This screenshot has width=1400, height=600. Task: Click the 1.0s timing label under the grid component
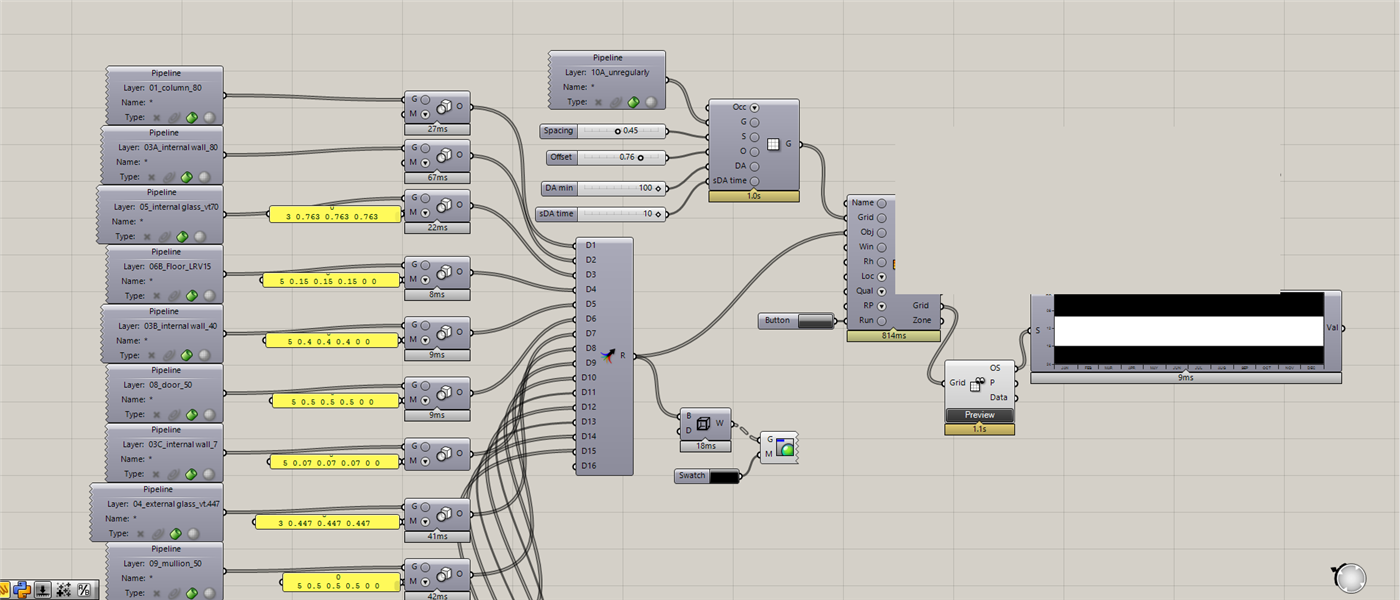[x=753, y=197]
